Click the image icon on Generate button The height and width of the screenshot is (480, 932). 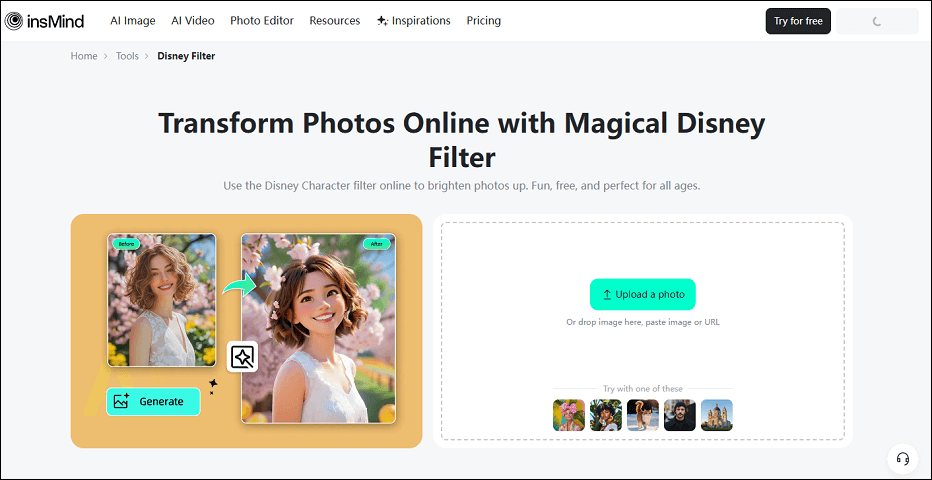tap(122, 402)
